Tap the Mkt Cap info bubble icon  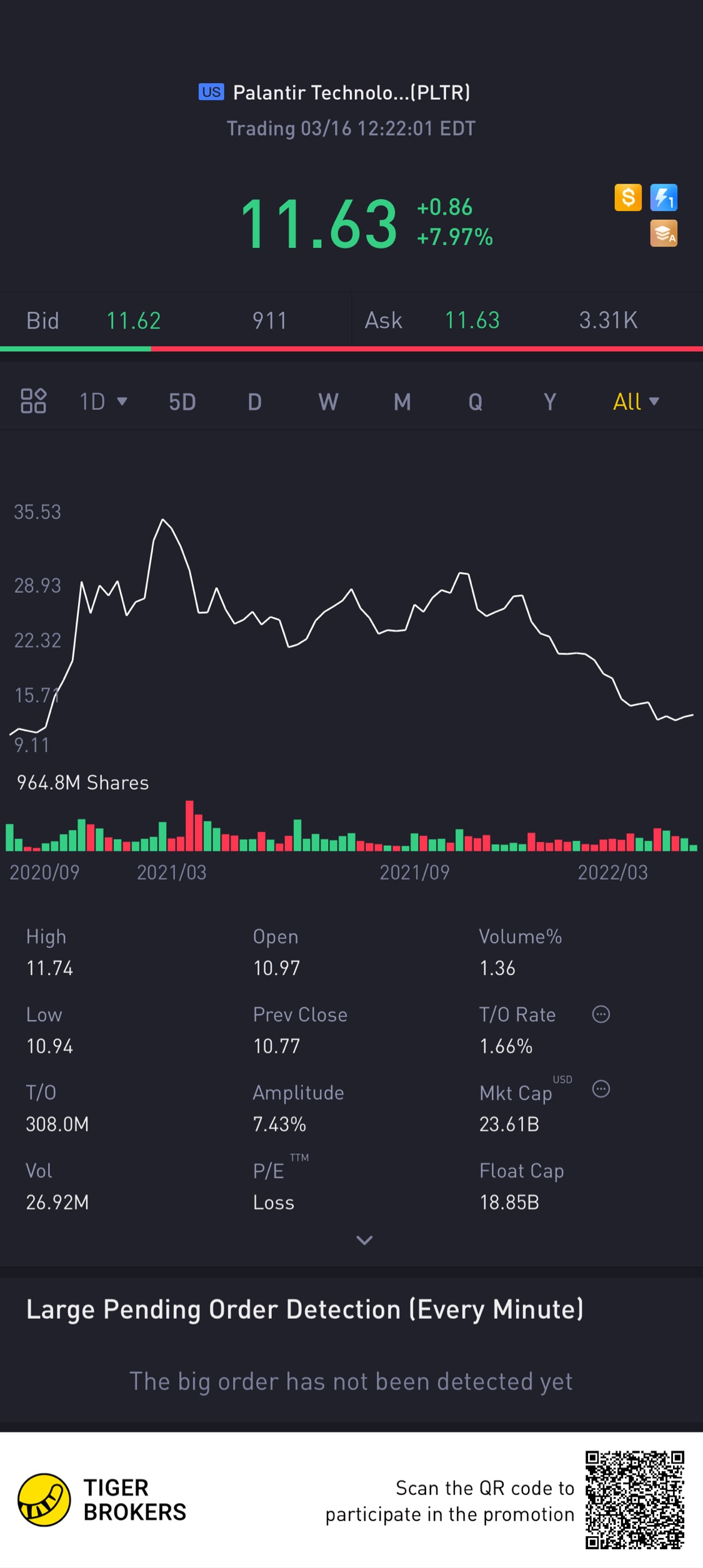(601, 1089)
